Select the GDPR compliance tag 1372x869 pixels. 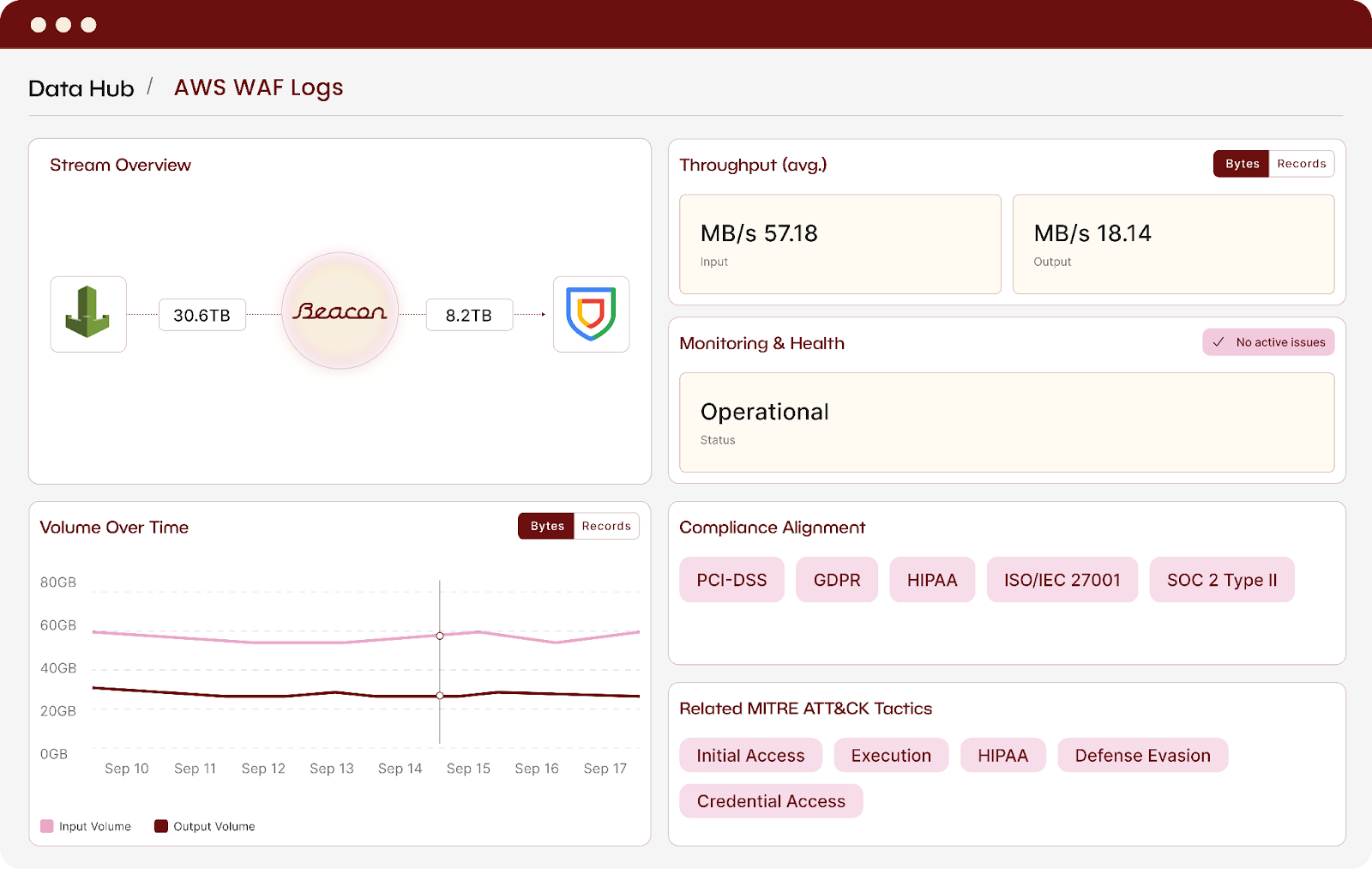pos(837,580)
